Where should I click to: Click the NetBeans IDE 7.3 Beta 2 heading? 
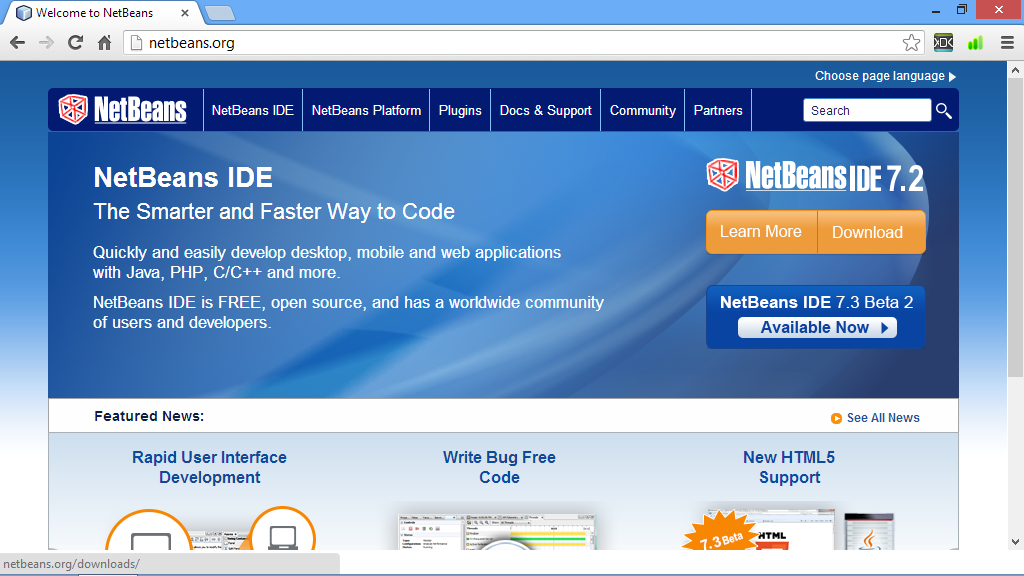[x=816, y=302]
